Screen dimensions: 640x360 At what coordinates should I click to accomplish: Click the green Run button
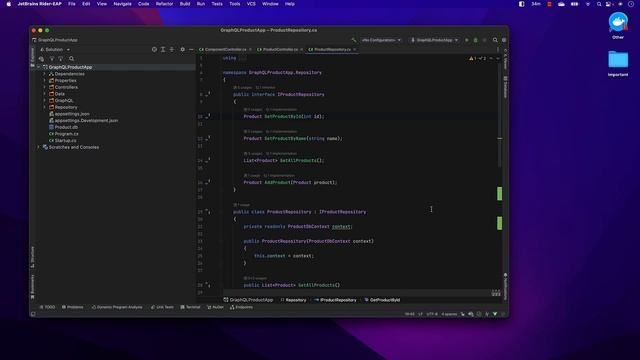(x=467, y=40)
